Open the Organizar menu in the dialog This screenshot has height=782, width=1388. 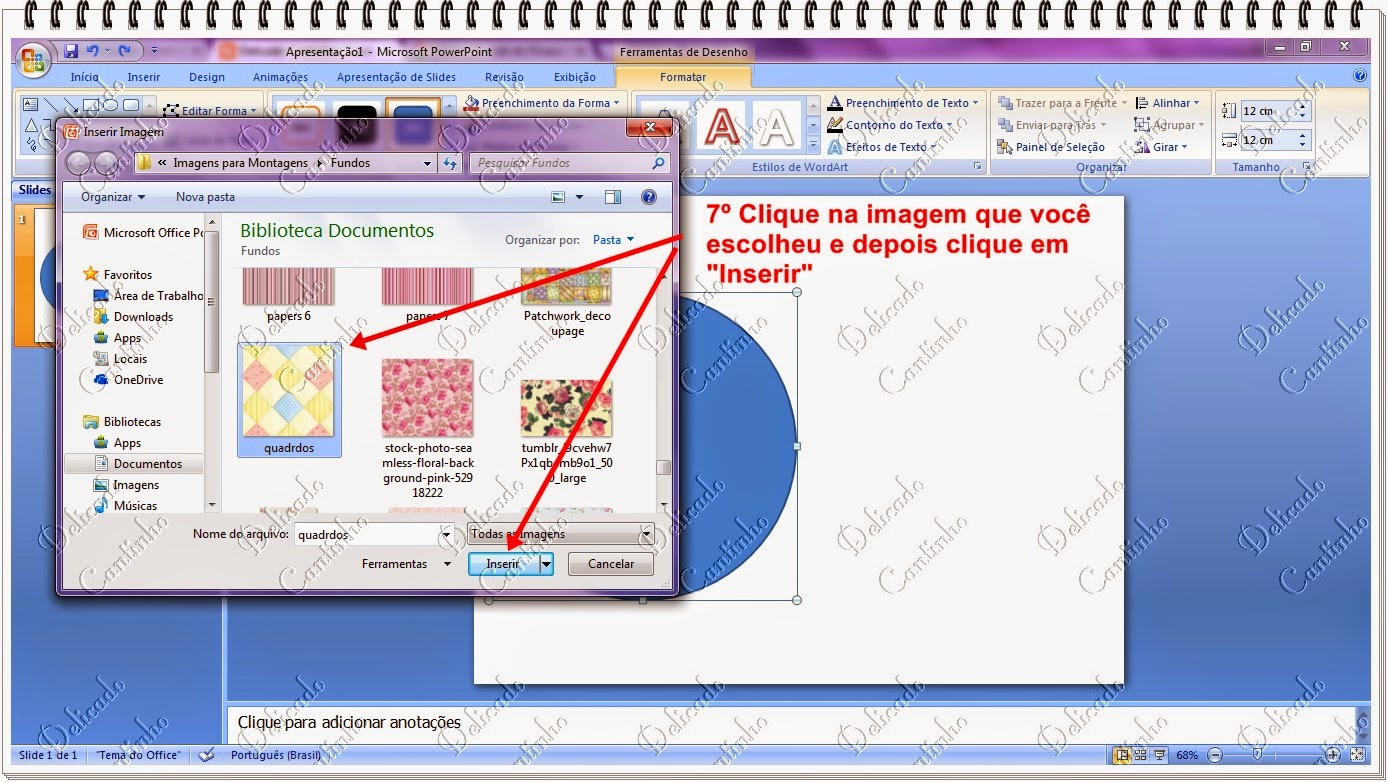(x=113, y=197)
